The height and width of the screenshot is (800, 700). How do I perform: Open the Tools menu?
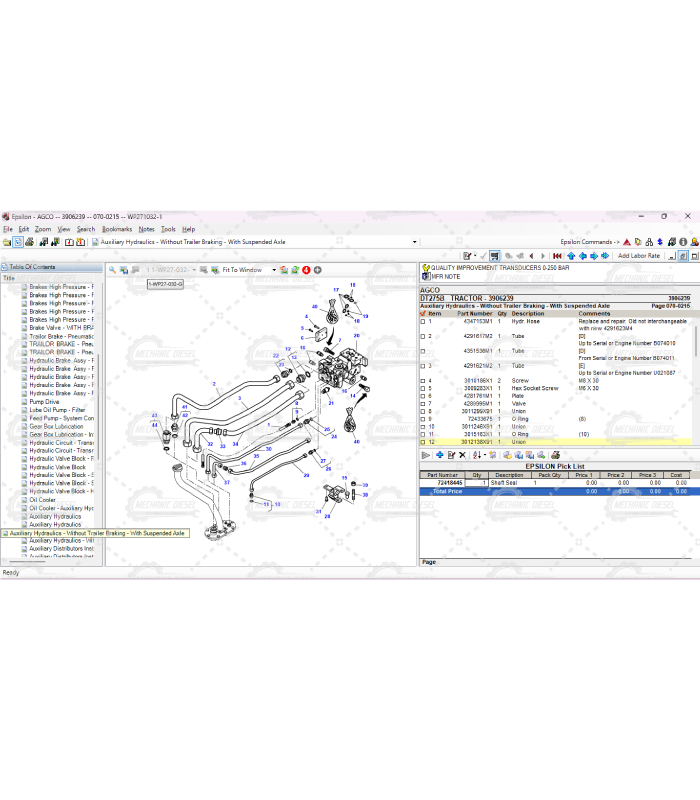(x=168, y=229)
